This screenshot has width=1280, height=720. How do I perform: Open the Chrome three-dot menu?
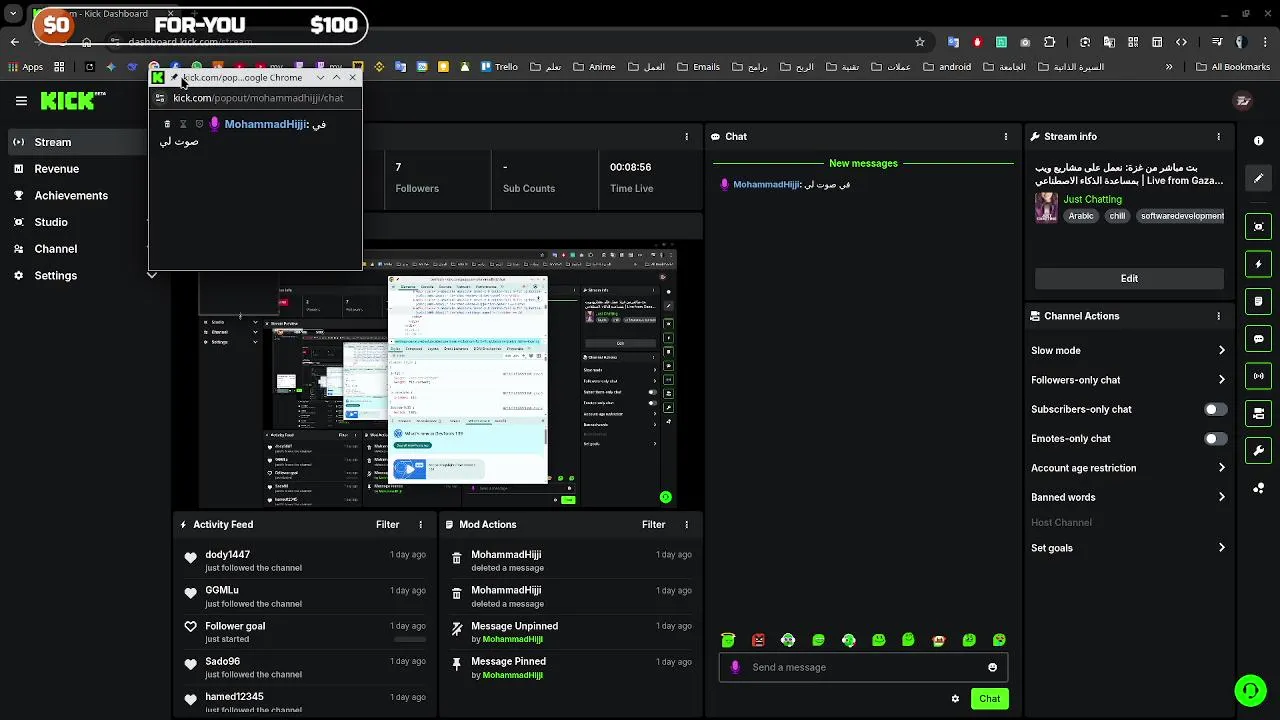1265,42
